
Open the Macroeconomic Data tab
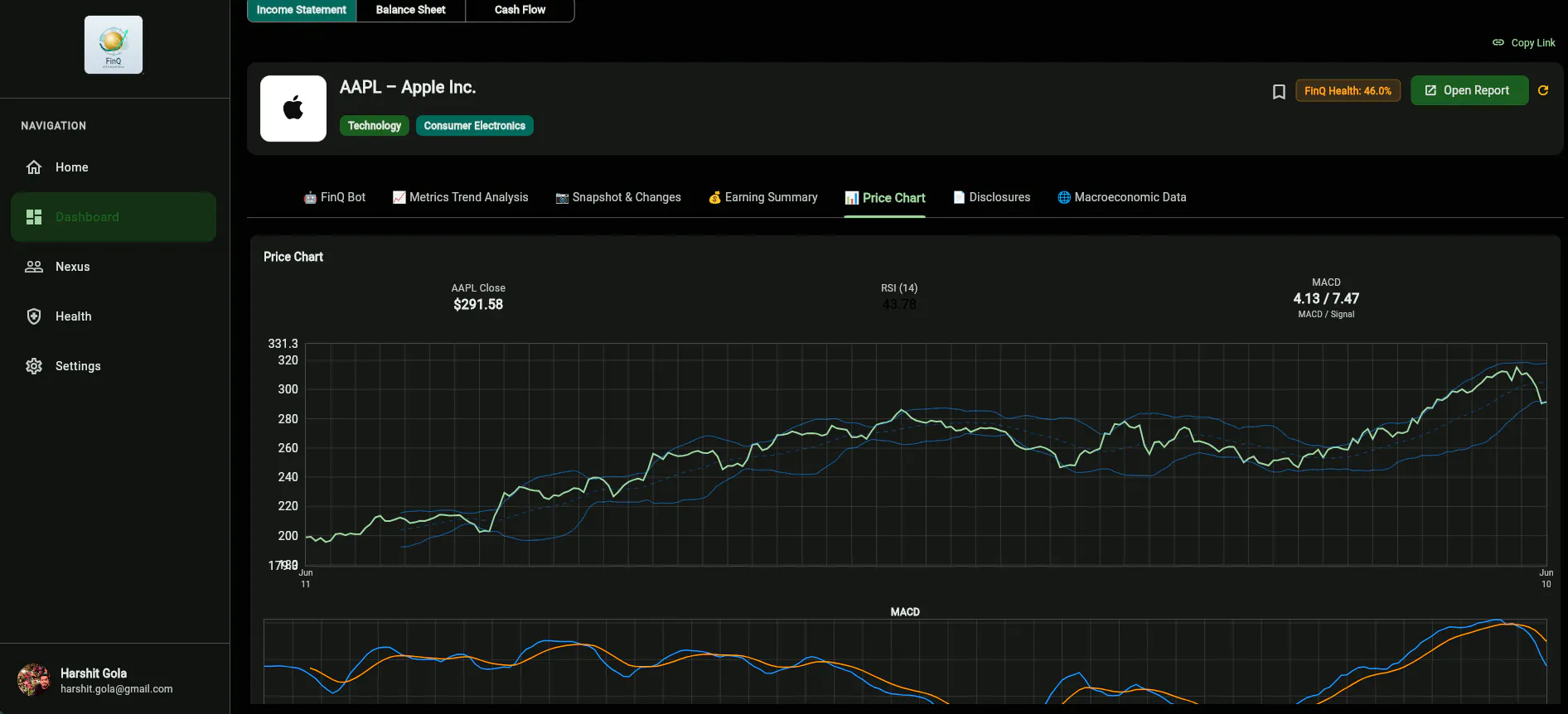pos(1122,197)
